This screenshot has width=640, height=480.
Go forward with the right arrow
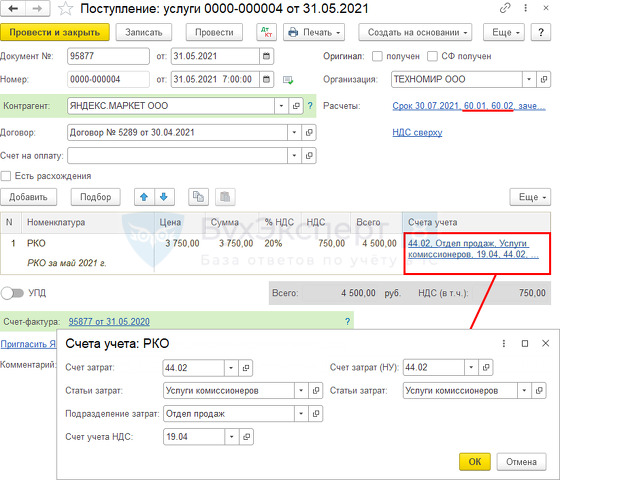click(x=38, y=9)
